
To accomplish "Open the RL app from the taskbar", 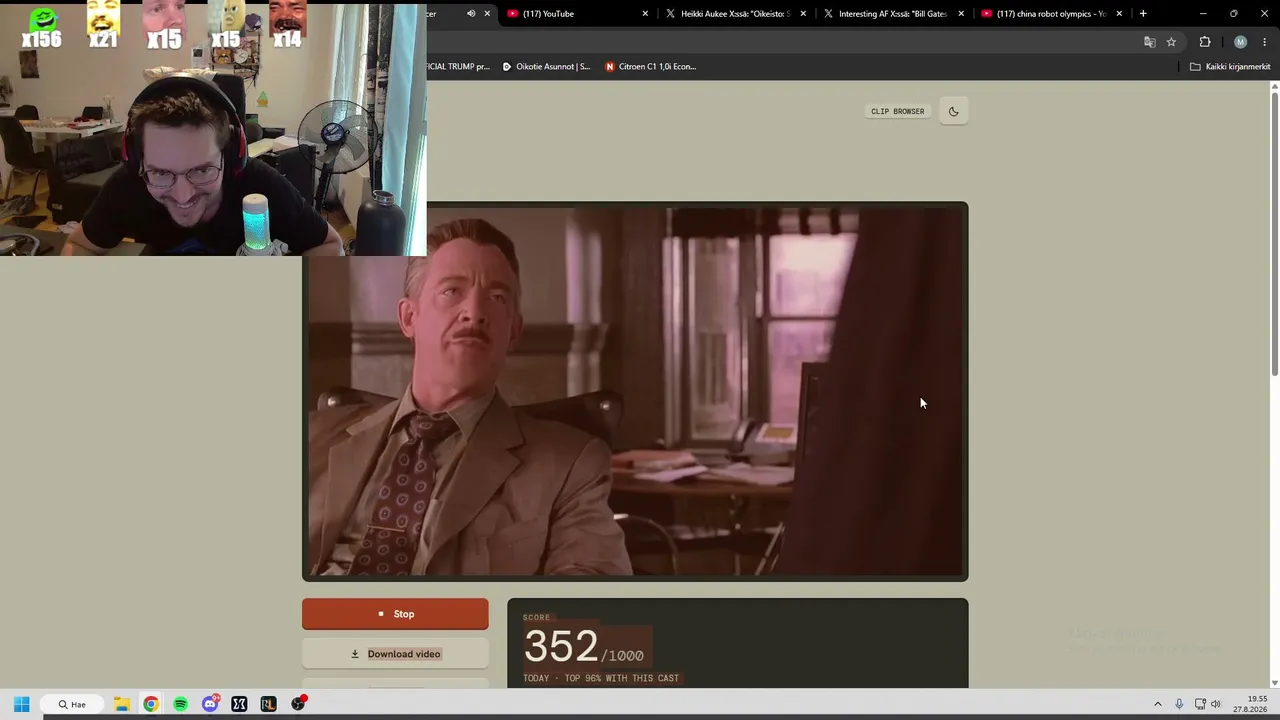I will pyautogui.click(x=268, y=704).
